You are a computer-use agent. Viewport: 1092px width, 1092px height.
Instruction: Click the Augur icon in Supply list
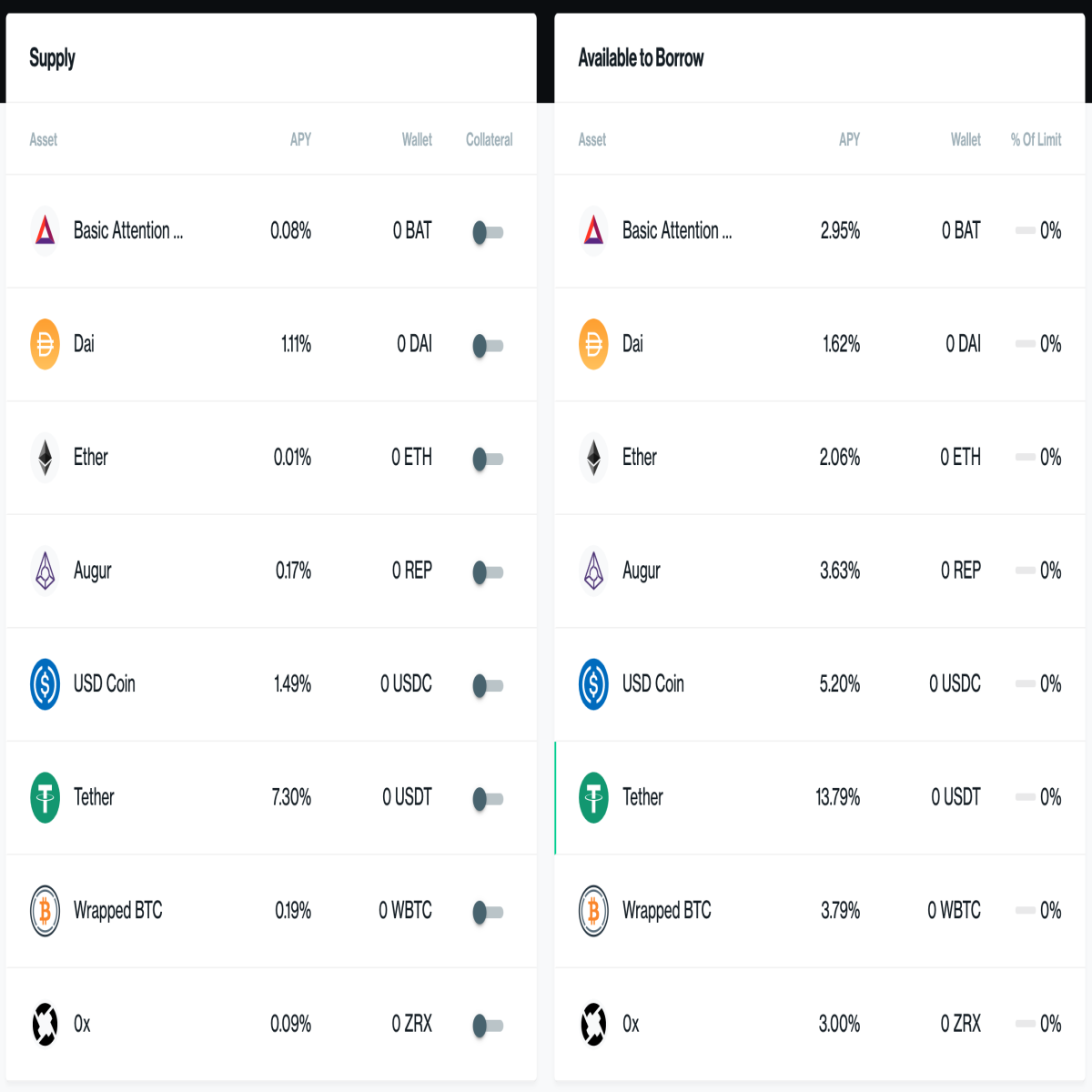[x=45, y=571]
